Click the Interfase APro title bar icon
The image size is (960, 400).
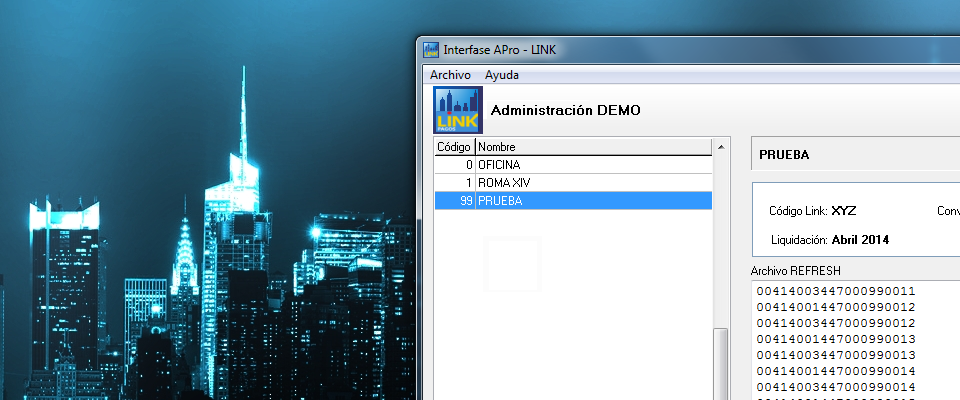point(432,50)
